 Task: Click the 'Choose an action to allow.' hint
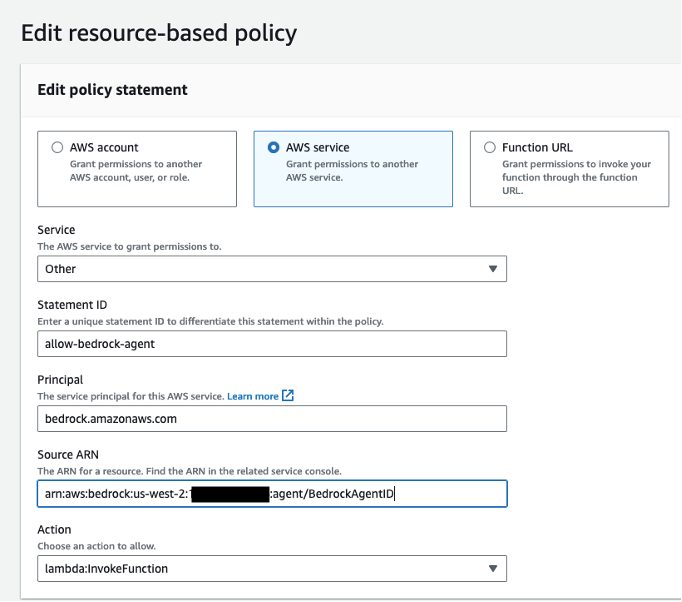click(97, 546)
